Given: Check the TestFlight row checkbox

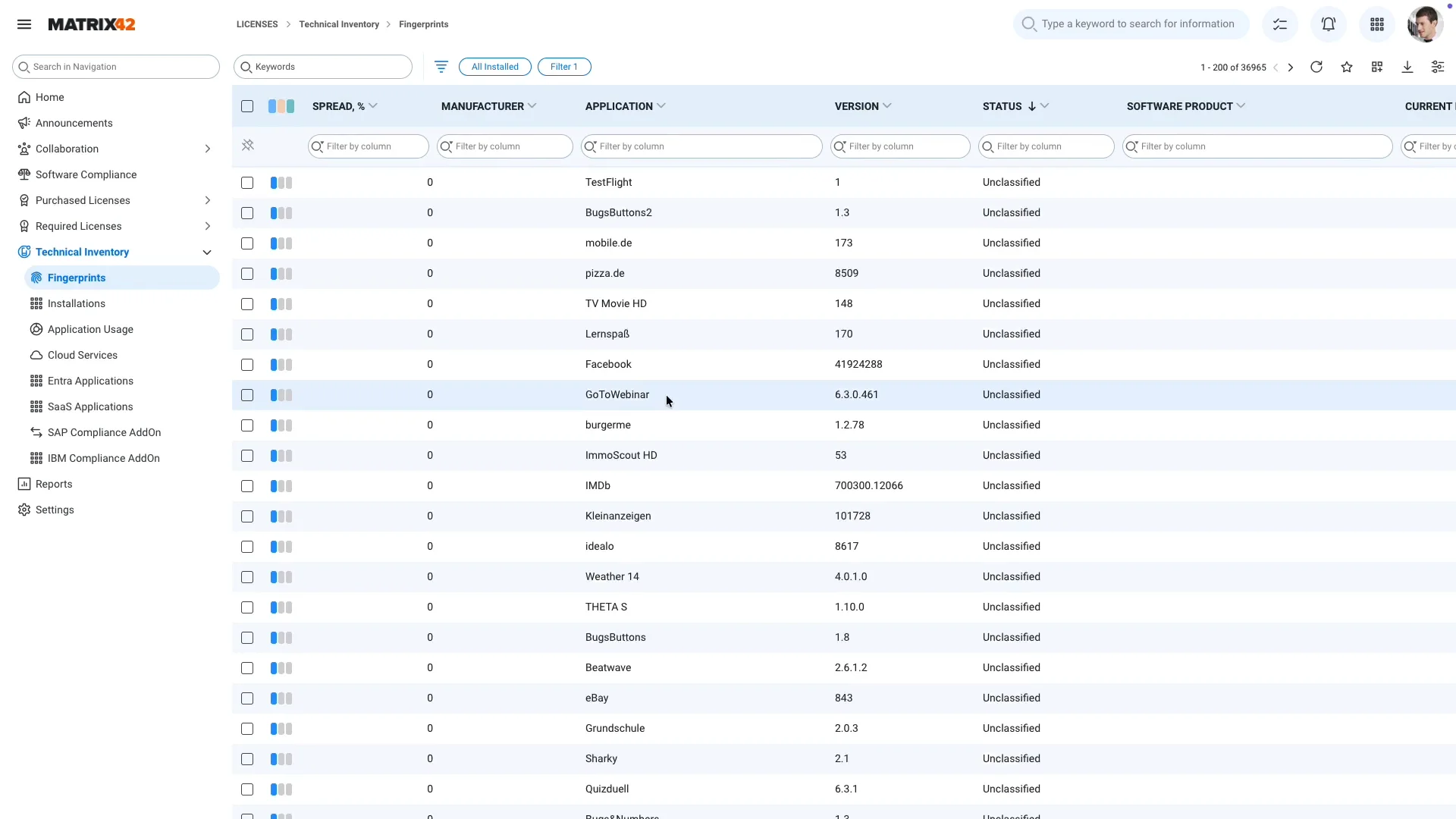Looking at the screenshot, I should tap(247, 183).
